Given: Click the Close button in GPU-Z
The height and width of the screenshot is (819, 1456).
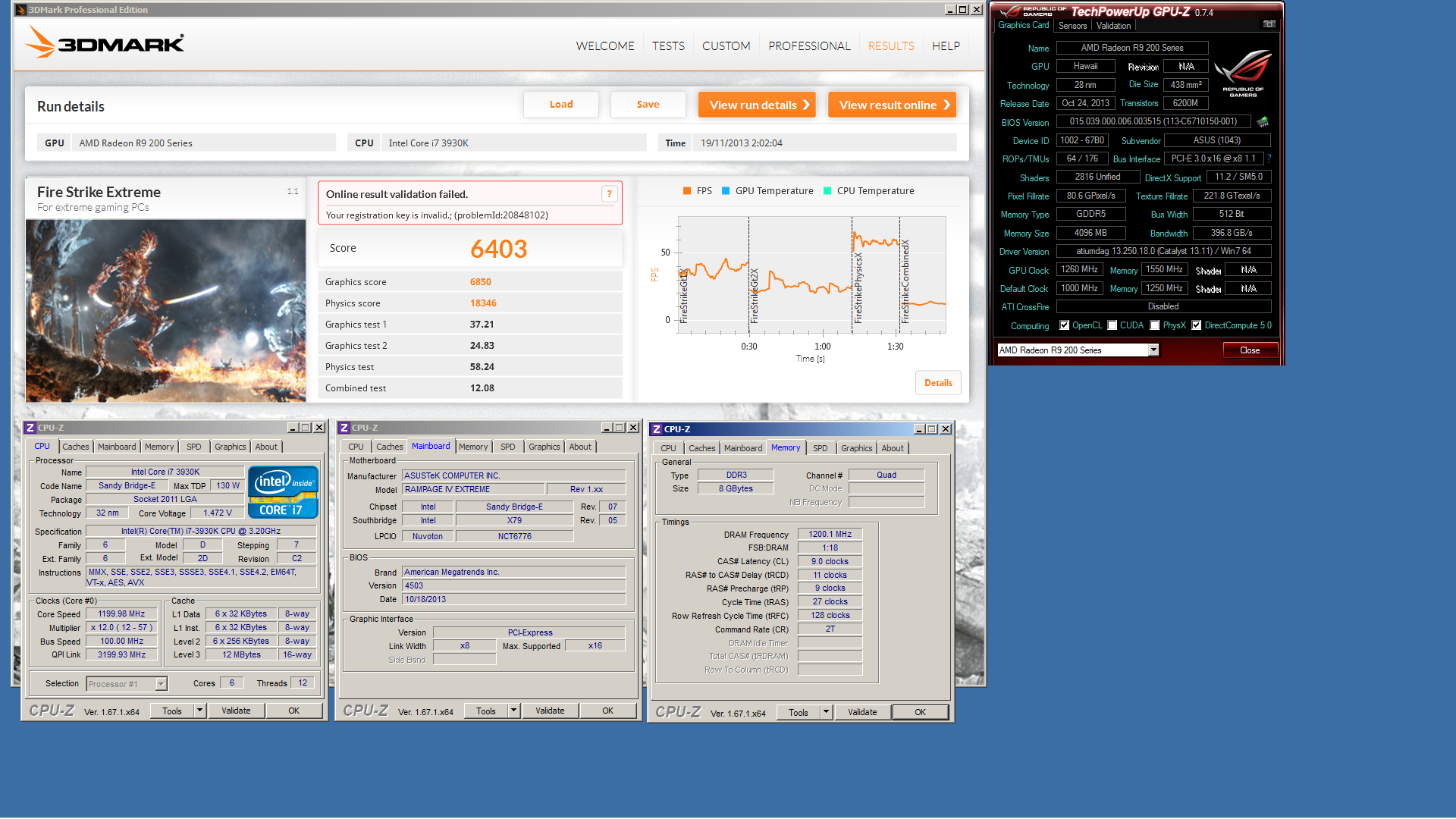Looking at the screenshot, I should (x=1250, y=350).
